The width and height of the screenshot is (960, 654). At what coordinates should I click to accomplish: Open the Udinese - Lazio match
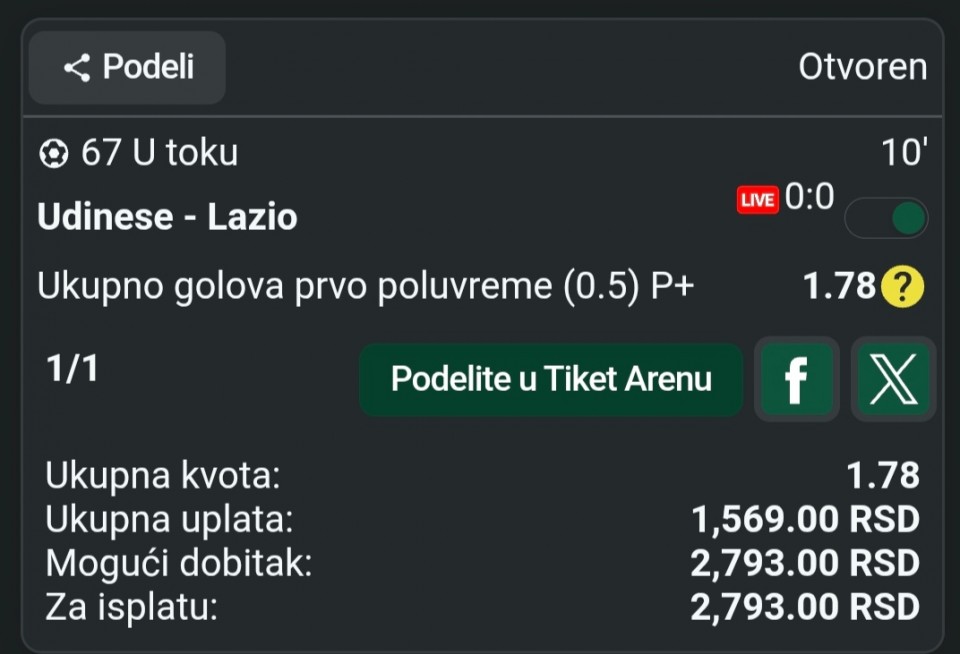pyautogui.click(x=167, y=218)
